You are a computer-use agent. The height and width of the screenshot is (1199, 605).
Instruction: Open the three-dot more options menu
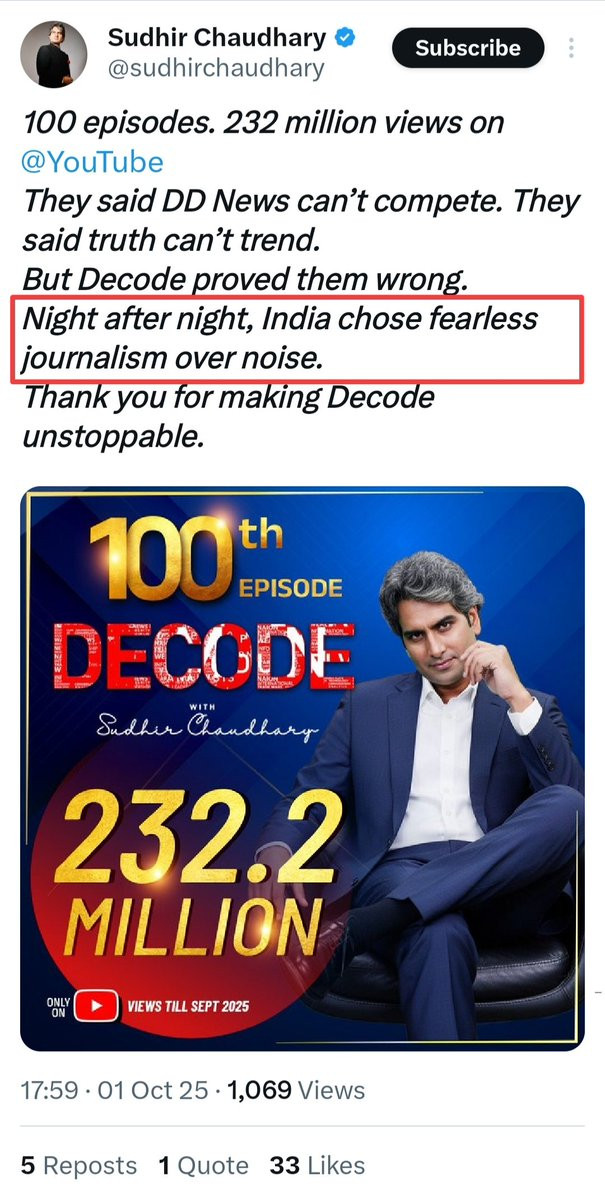571,48
